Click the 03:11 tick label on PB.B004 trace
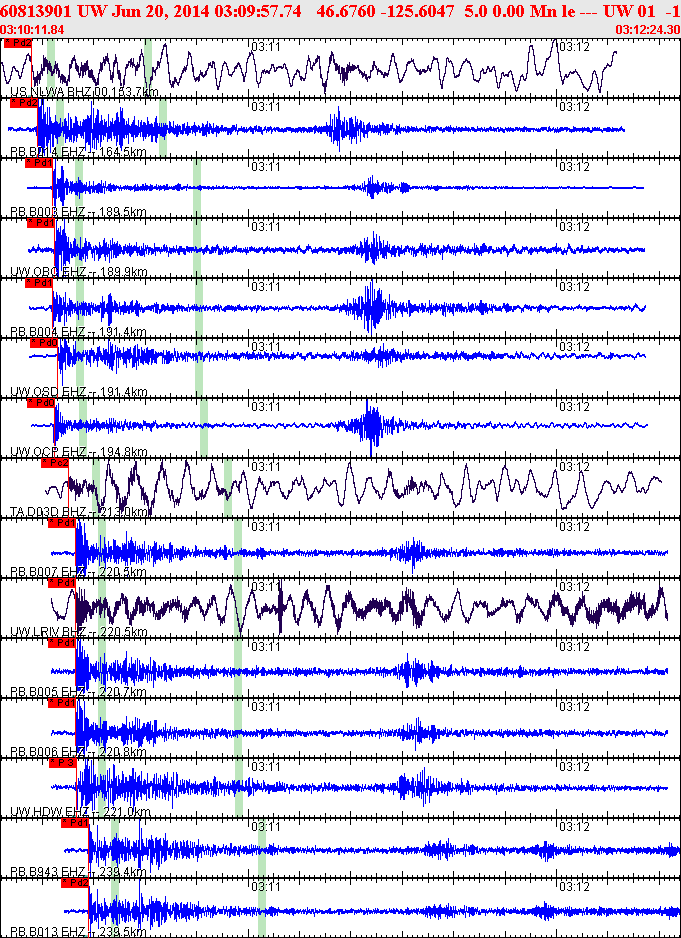This screenshot has height=938, width=681. point(266,287)
